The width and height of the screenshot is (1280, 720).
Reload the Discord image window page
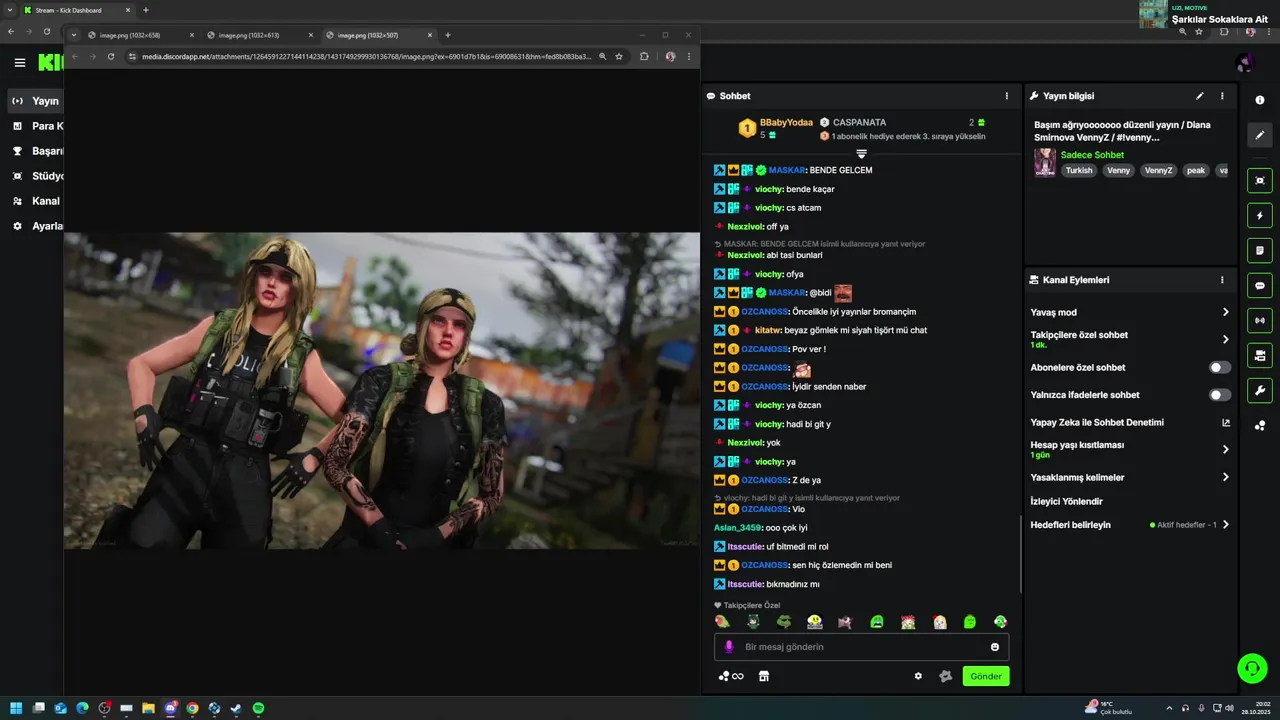111,57
